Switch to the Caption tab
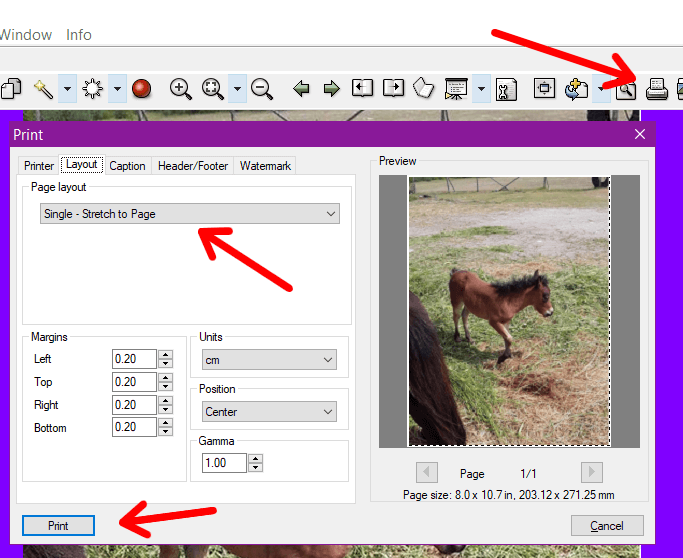This screenshot has width=683, height=558. [x=127, y=166]
